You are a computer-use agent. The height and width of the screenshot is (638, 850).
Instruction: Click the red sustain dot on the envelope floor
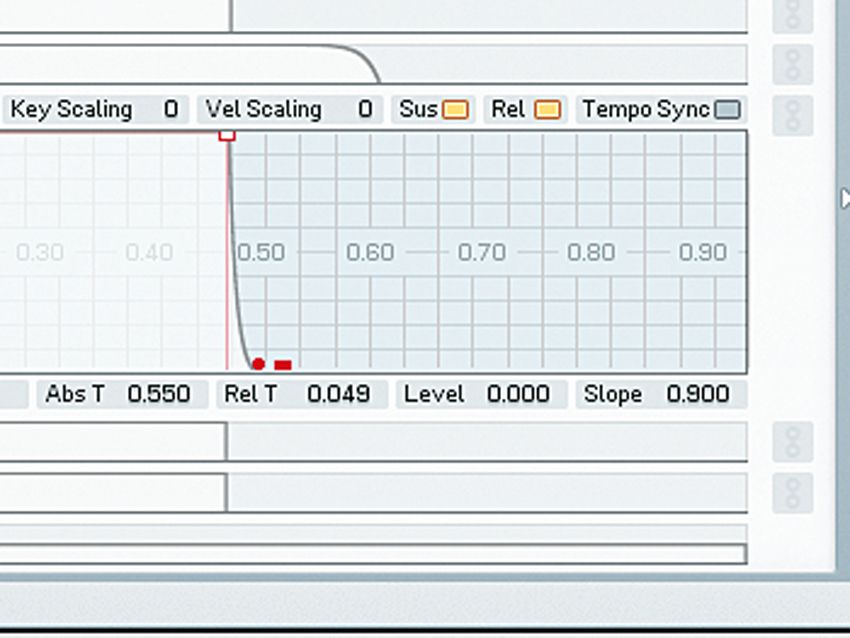258,364
